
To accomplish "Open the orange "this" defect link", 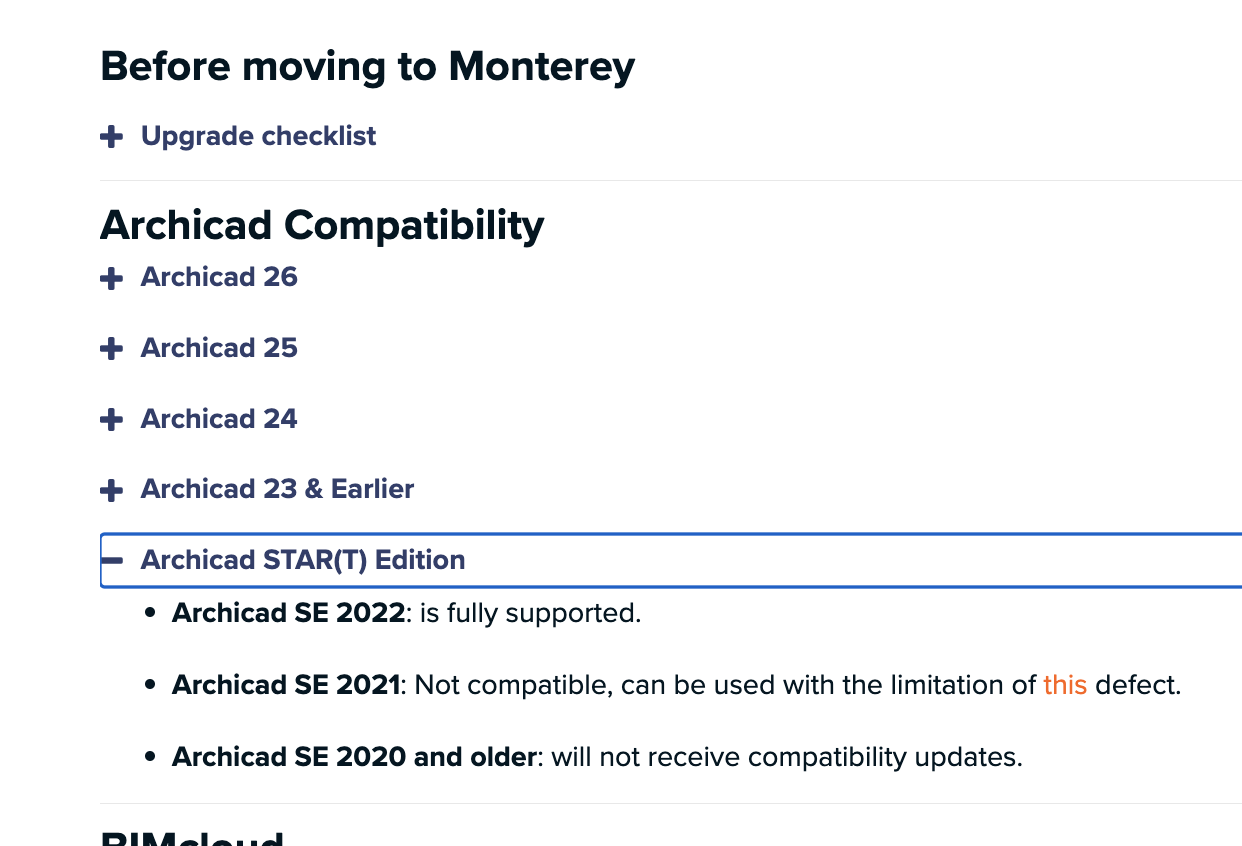I will (x=1064, y=685).
